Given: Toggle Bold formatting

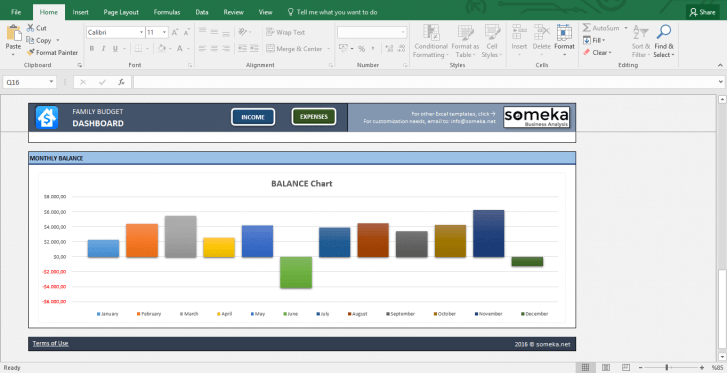Looking at the screenshot, I should pos(92,48).
